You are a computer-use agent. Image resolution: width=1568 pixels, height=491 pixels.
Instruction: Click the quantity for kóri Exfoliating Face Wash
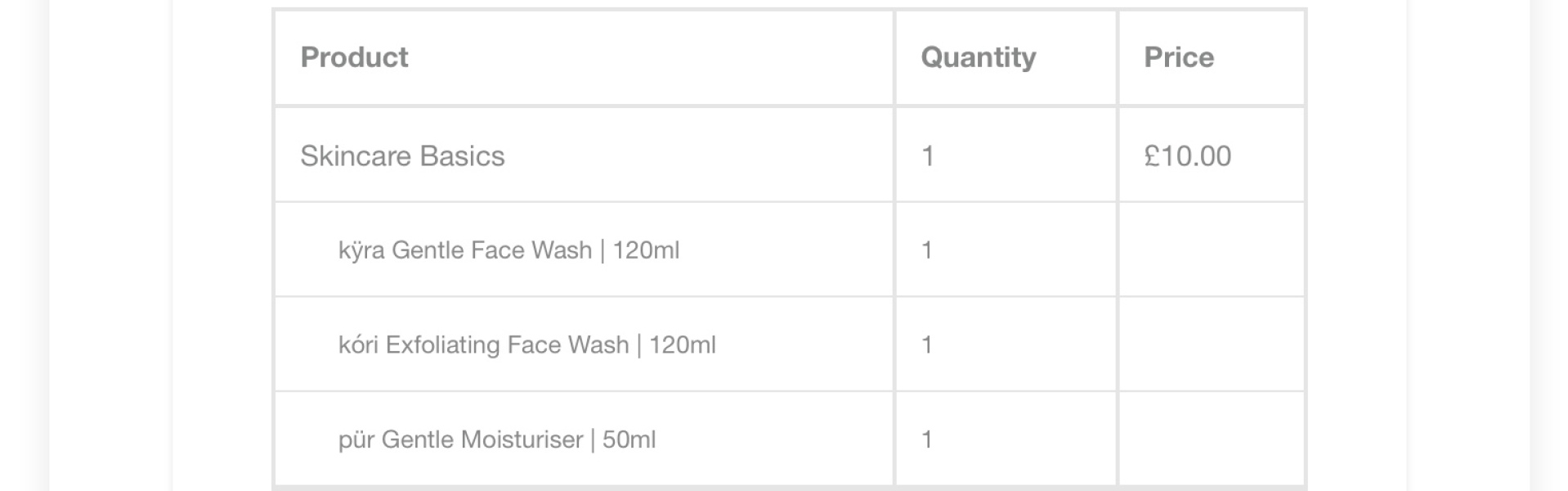926,345
